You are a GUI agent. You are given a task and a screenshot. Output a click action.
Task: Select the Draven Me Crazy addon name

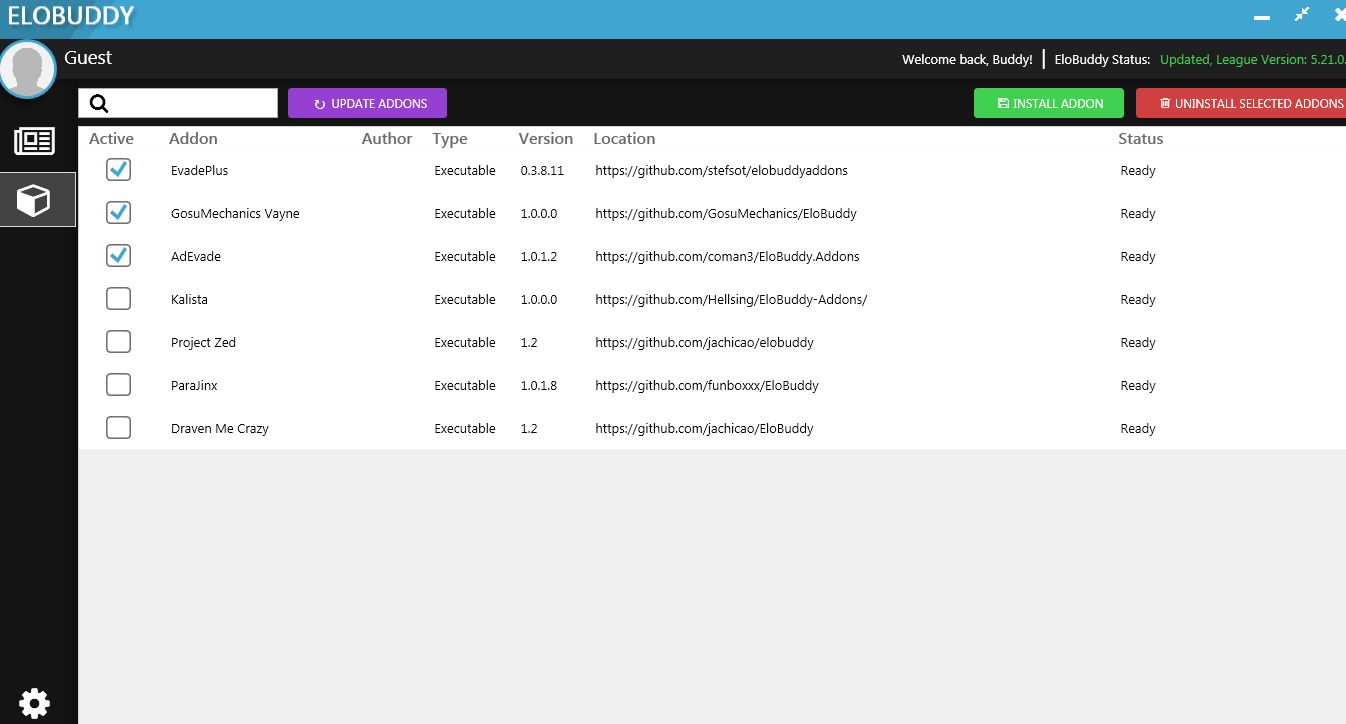point(220,429)
